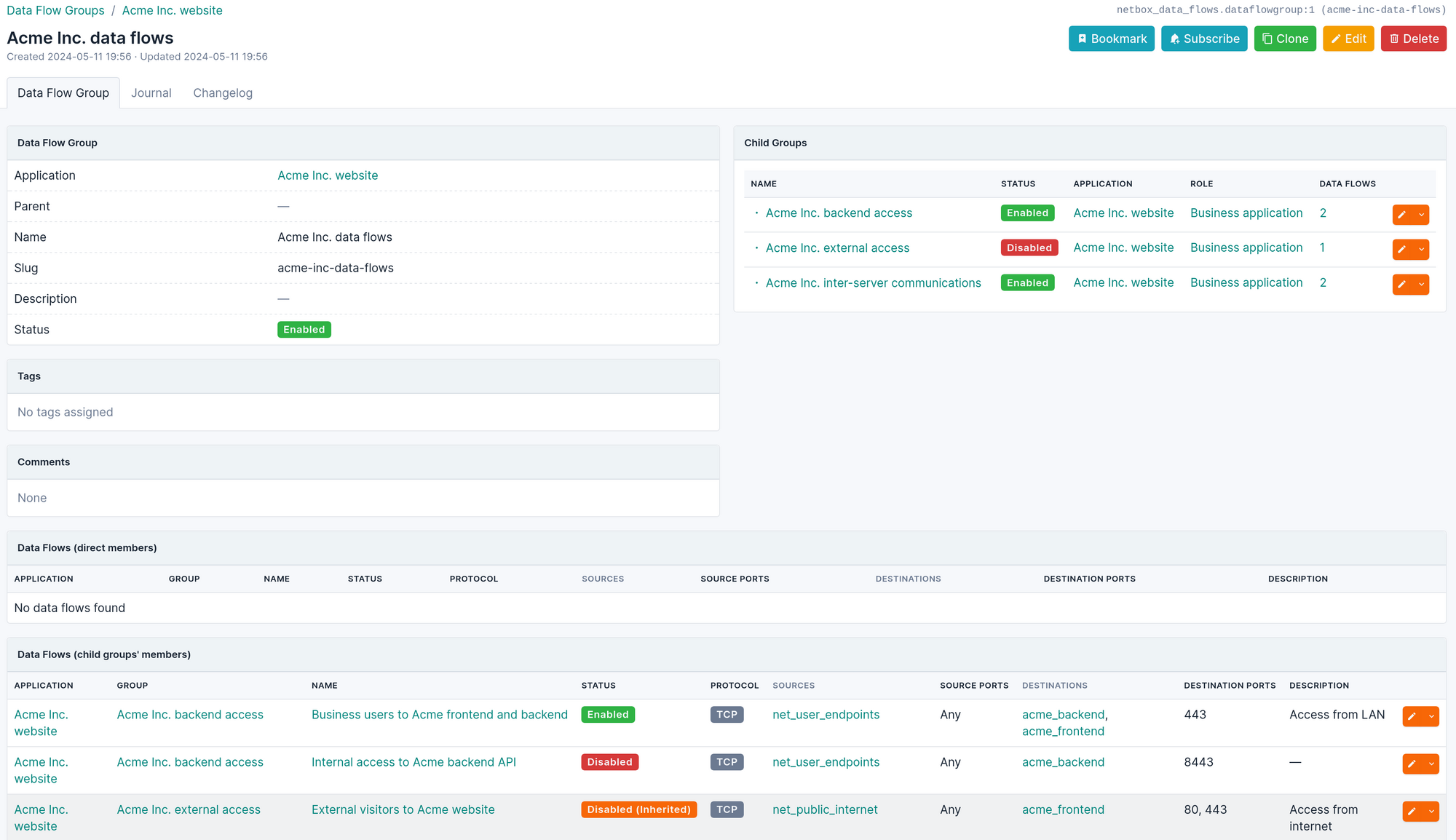Open data flows count 2 for inter-server communications

click(x=1323, y=283)
